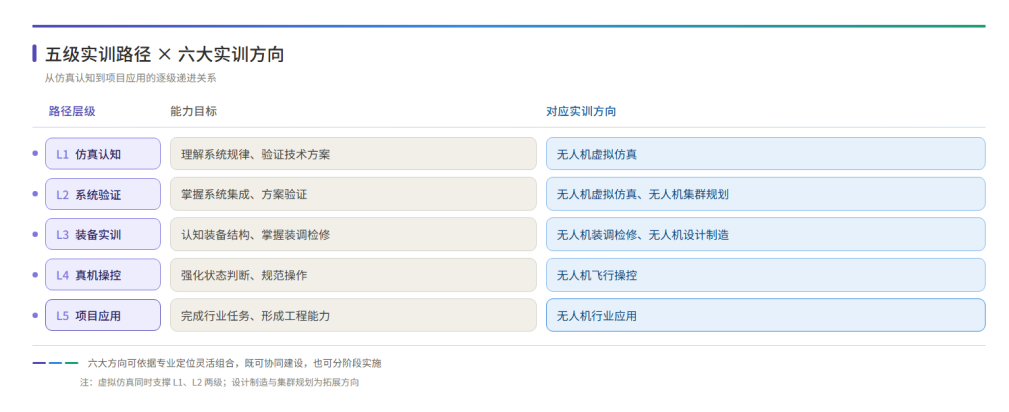Click the note 注：虚拟仿真同时支撑 L1、L2 两级
Viewport: 1009px width, 412px height.
point(154,382)
